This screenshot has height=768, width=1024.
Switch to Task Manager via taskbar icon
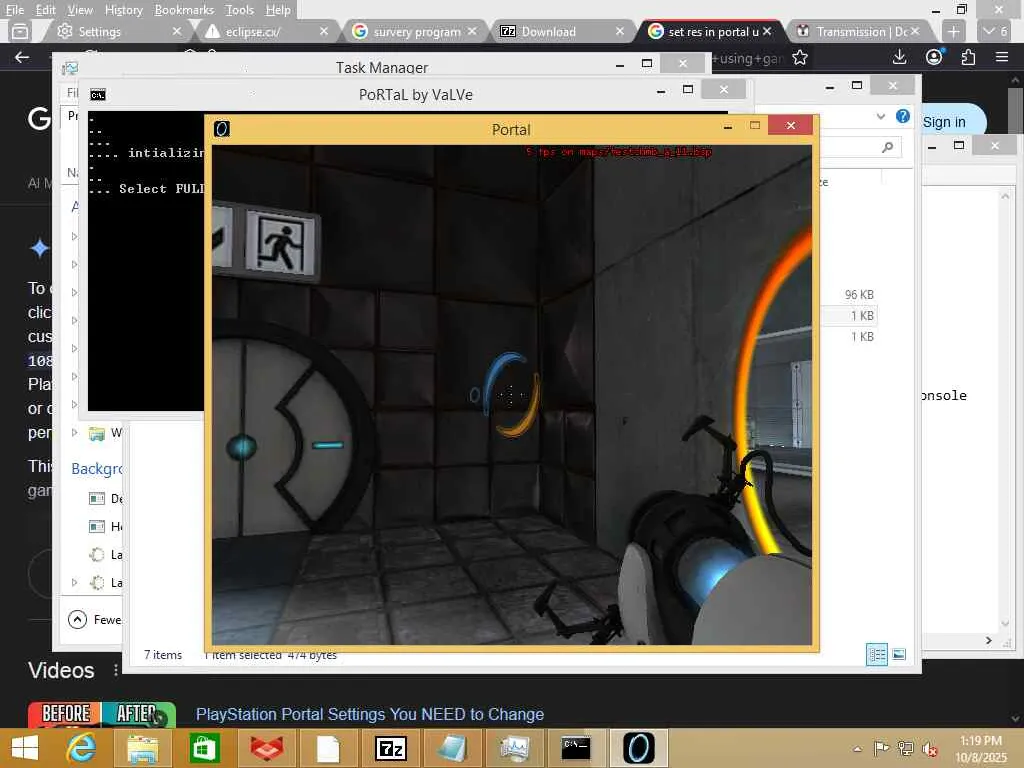[515, 748]
